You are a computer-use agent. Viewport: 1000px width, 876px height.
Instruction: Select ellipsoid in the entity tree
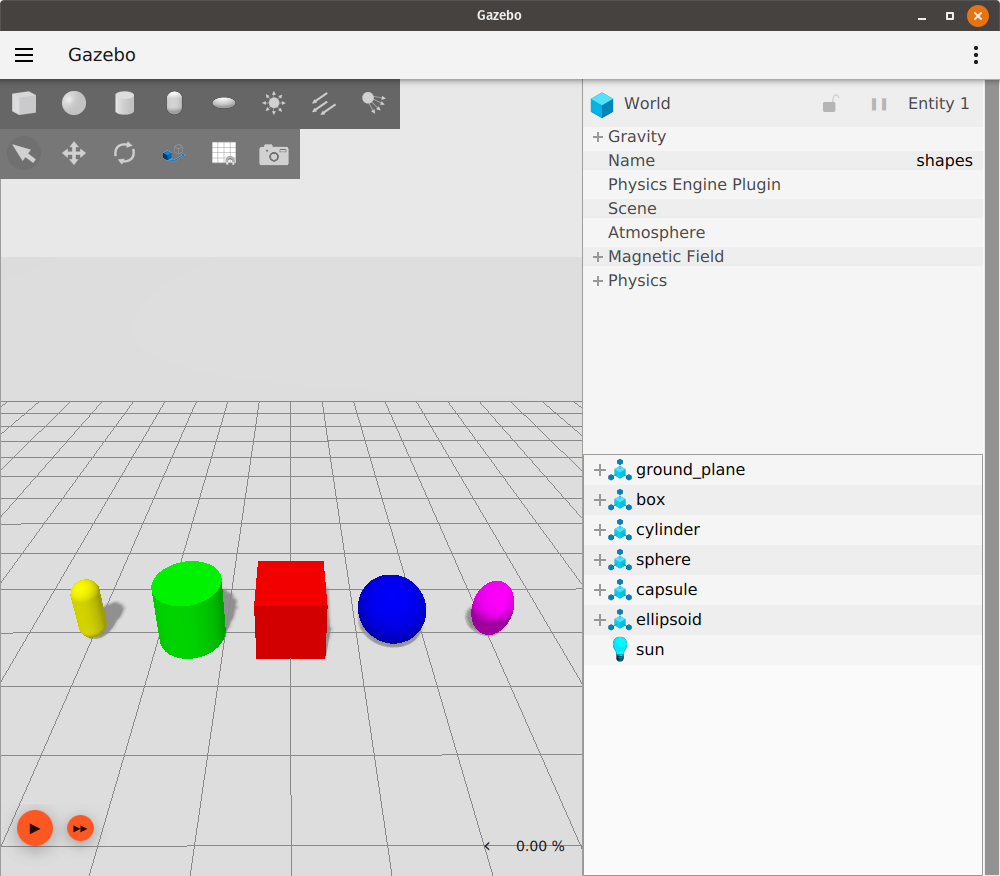point(668,620)
